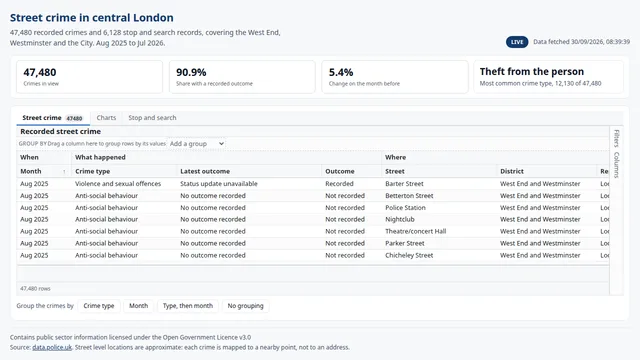Click the Recorded street crime heading

coord(60,131)
